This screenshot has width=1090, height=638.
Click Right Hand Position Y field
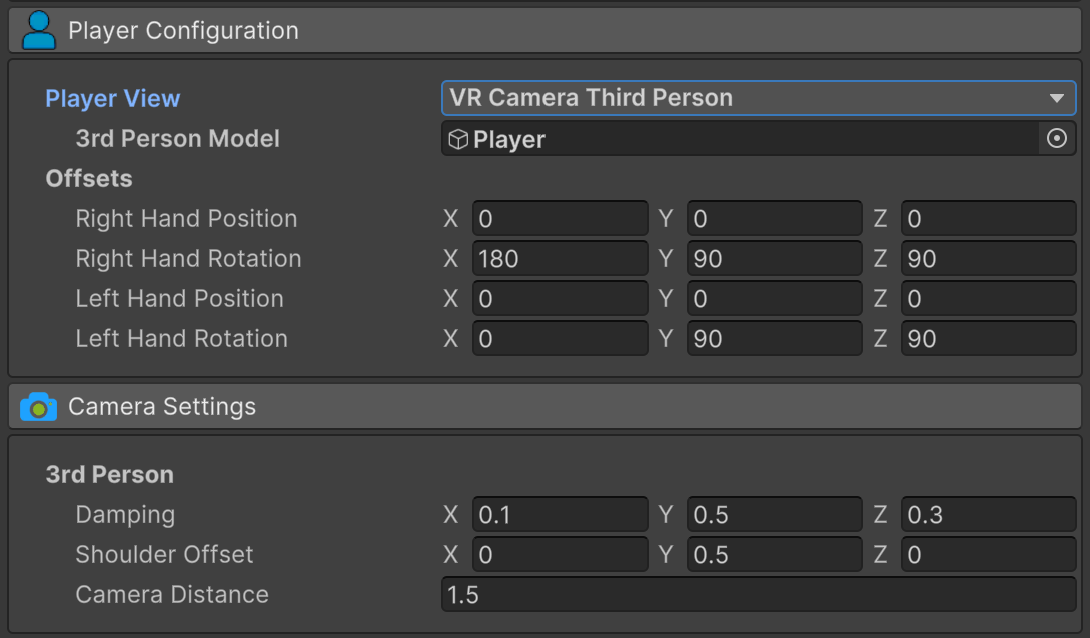774,219
